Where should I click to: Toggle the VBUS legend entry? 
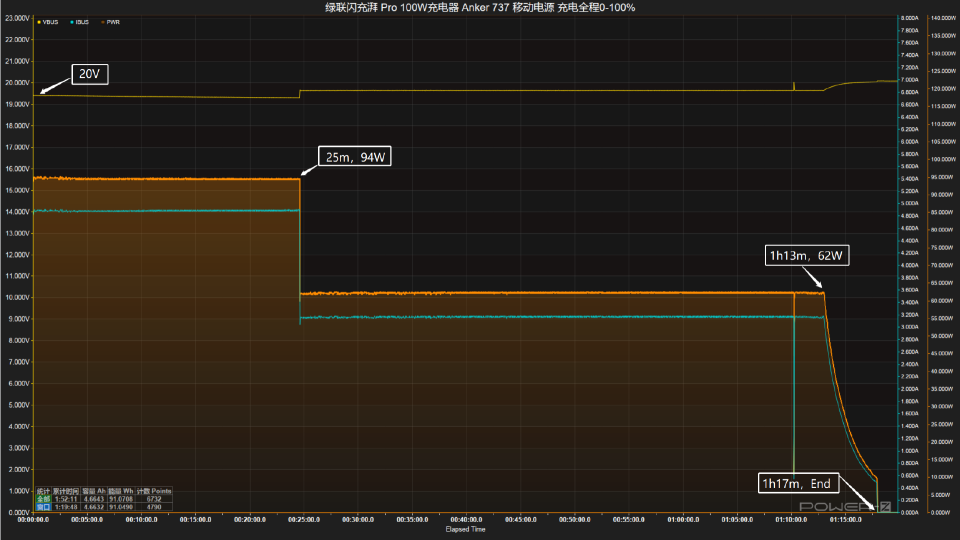[48, 22]
